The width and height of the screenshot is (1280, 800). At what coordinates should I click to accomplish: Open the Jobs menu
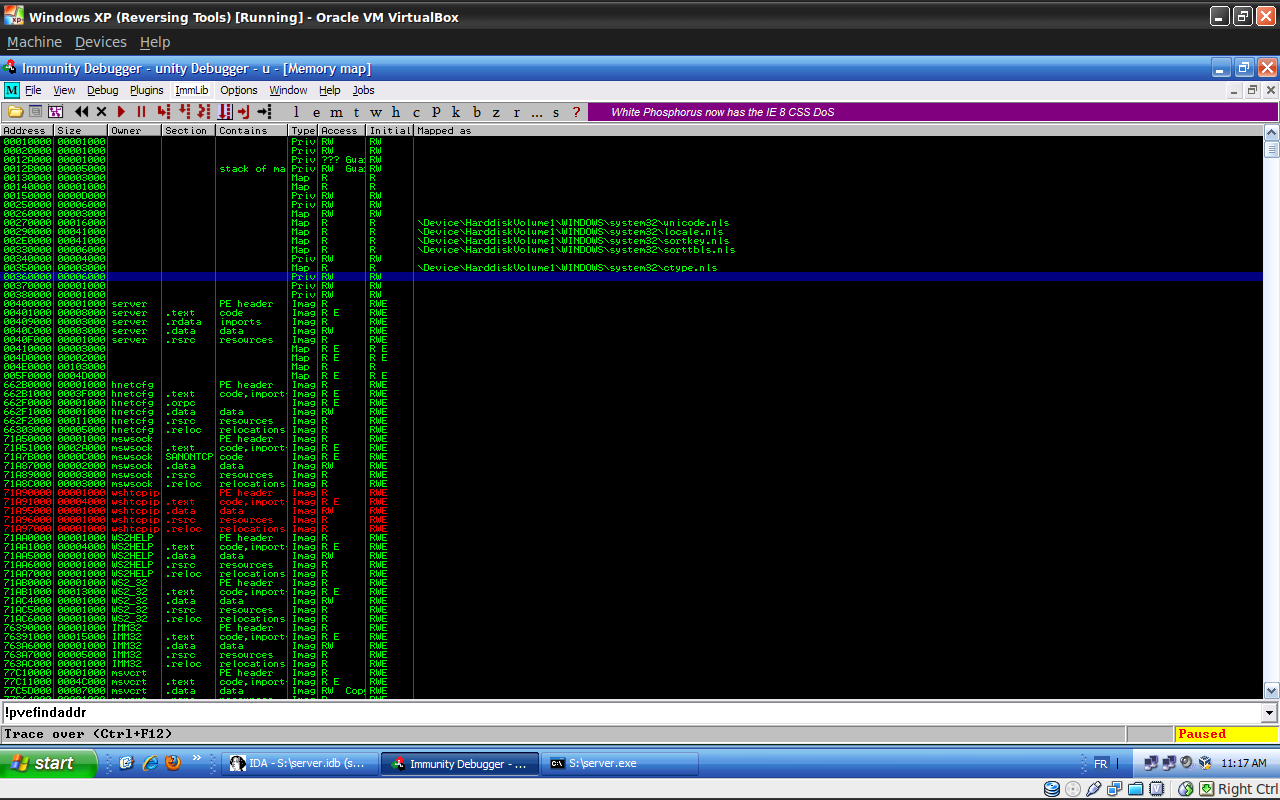click(x=363, y=90)
